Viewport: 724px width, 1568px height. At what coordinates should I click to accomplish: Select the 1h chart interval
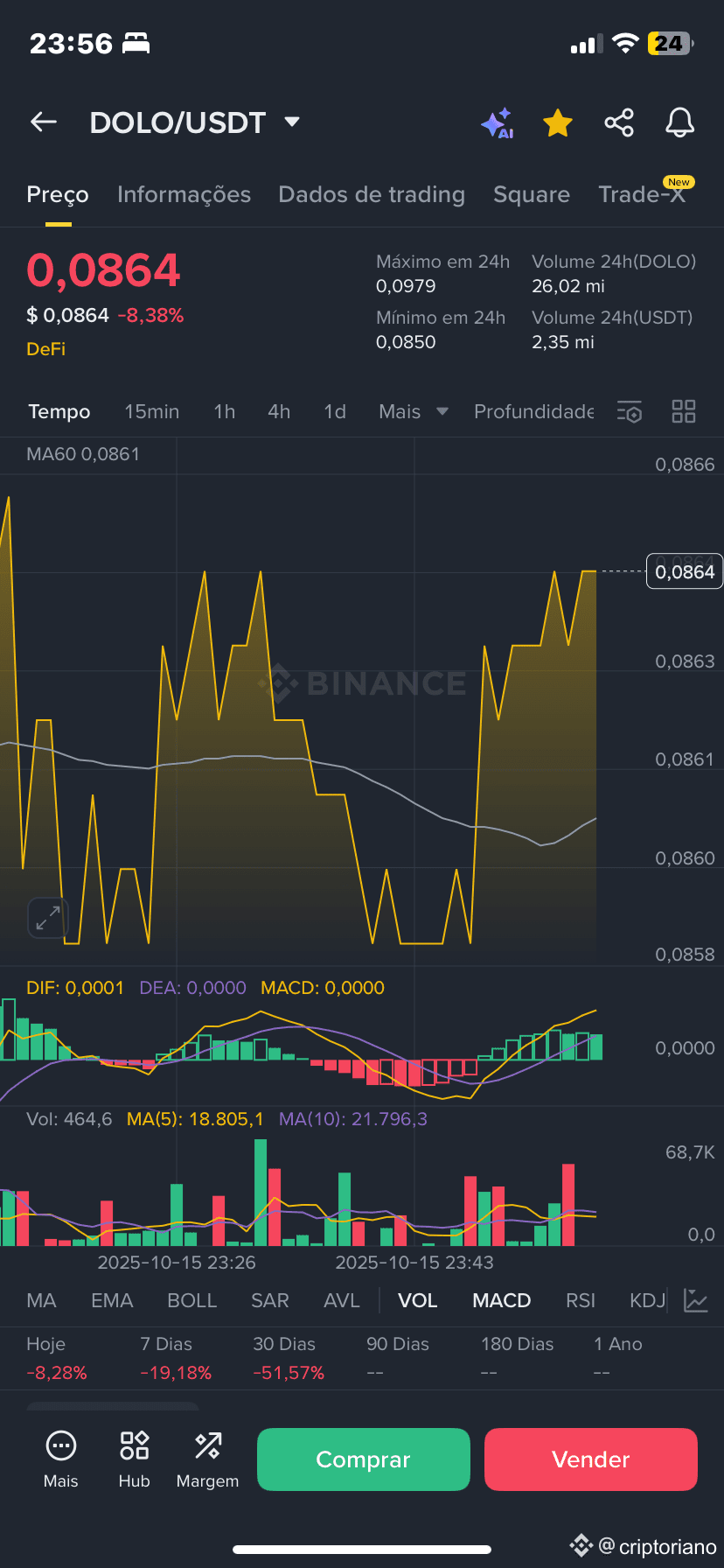tap(225, 411)
